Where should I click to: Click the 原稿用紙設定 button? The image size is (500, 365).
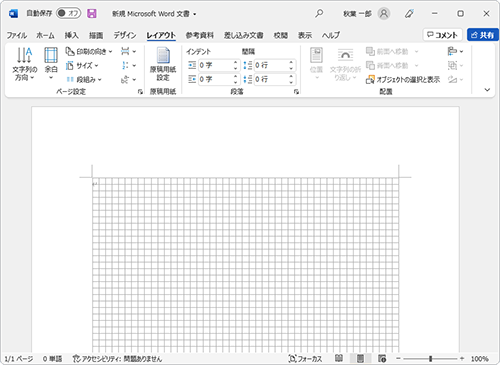pyautogui.click(x=163, y=64)
